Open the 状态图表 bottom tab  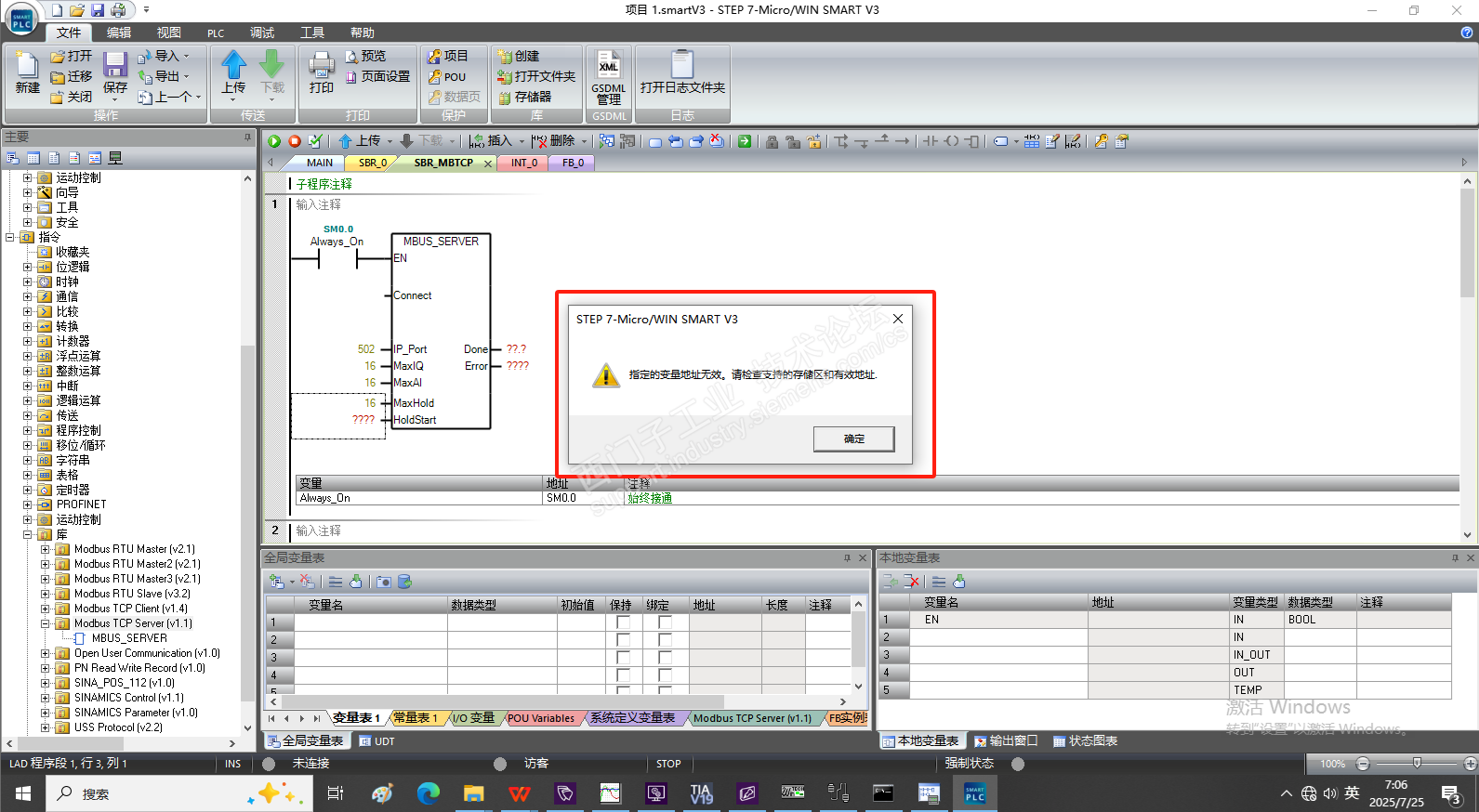[x=1085, y=740]
